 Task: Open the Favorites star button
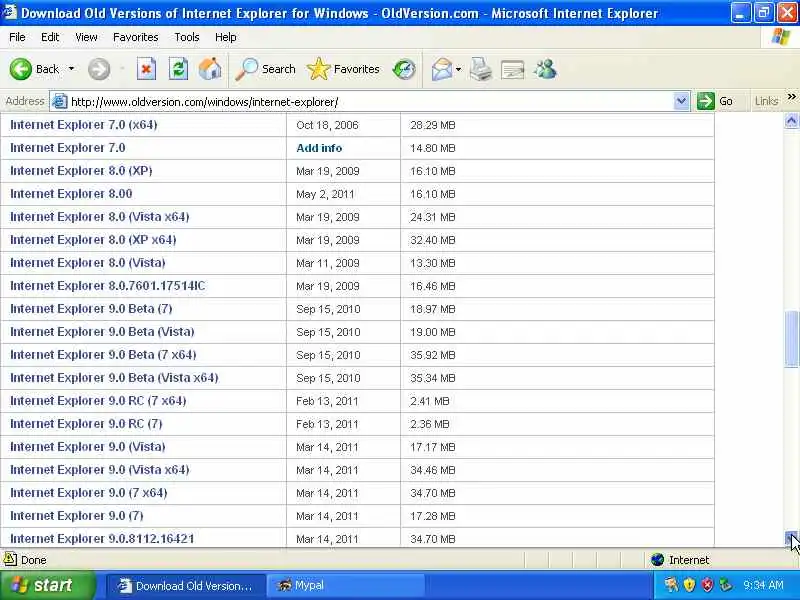point(343,69)
